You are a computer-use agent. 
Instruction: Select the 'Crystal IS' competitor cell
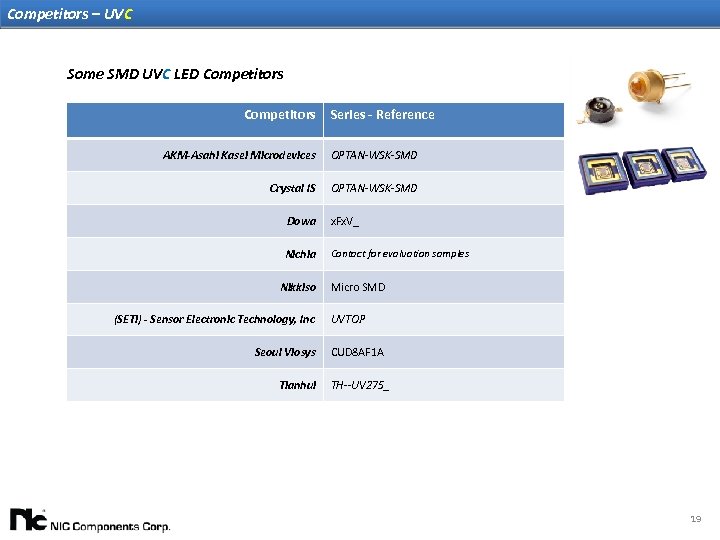[195, 188]
